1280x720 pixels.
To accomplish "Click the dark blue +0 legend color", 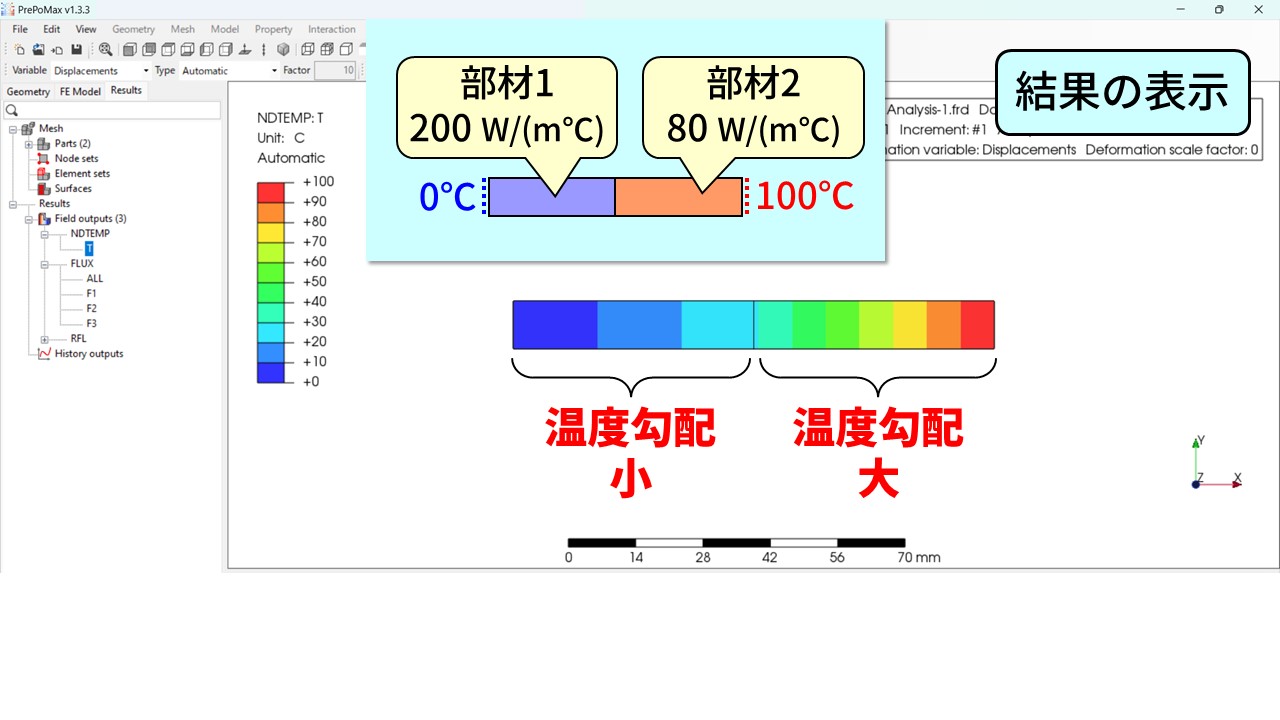I will click(270, 372).
